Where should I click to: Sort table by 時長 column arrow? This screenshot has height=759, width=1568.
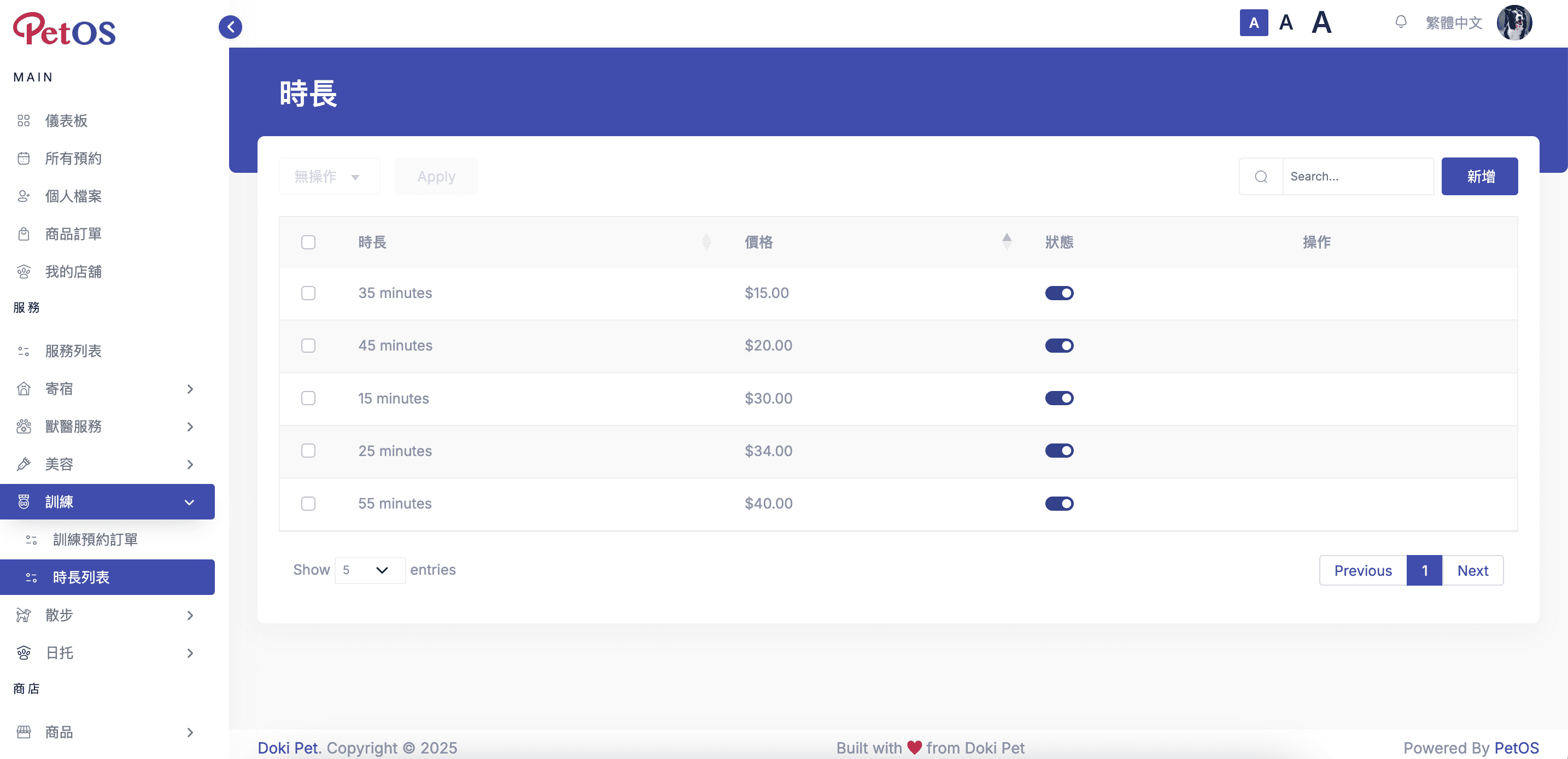click(x=706, y=242)
